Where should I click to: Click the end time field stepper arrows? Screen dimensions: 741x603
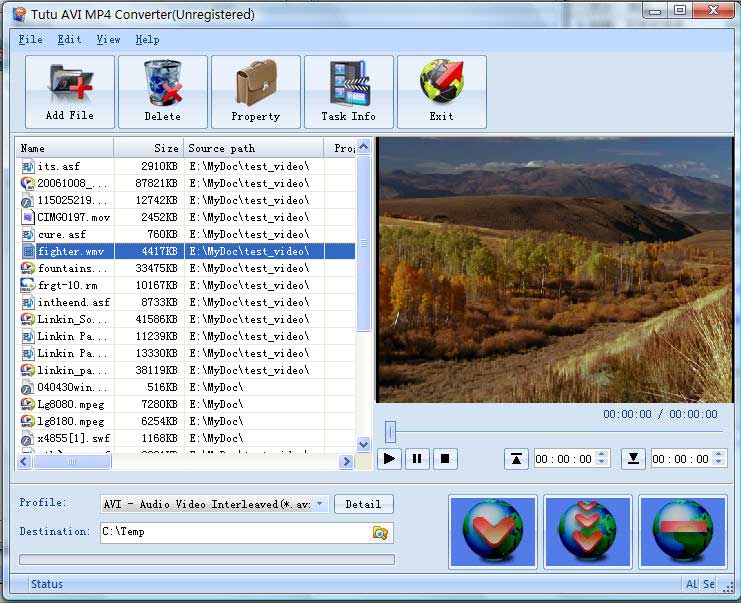(719, 458)
